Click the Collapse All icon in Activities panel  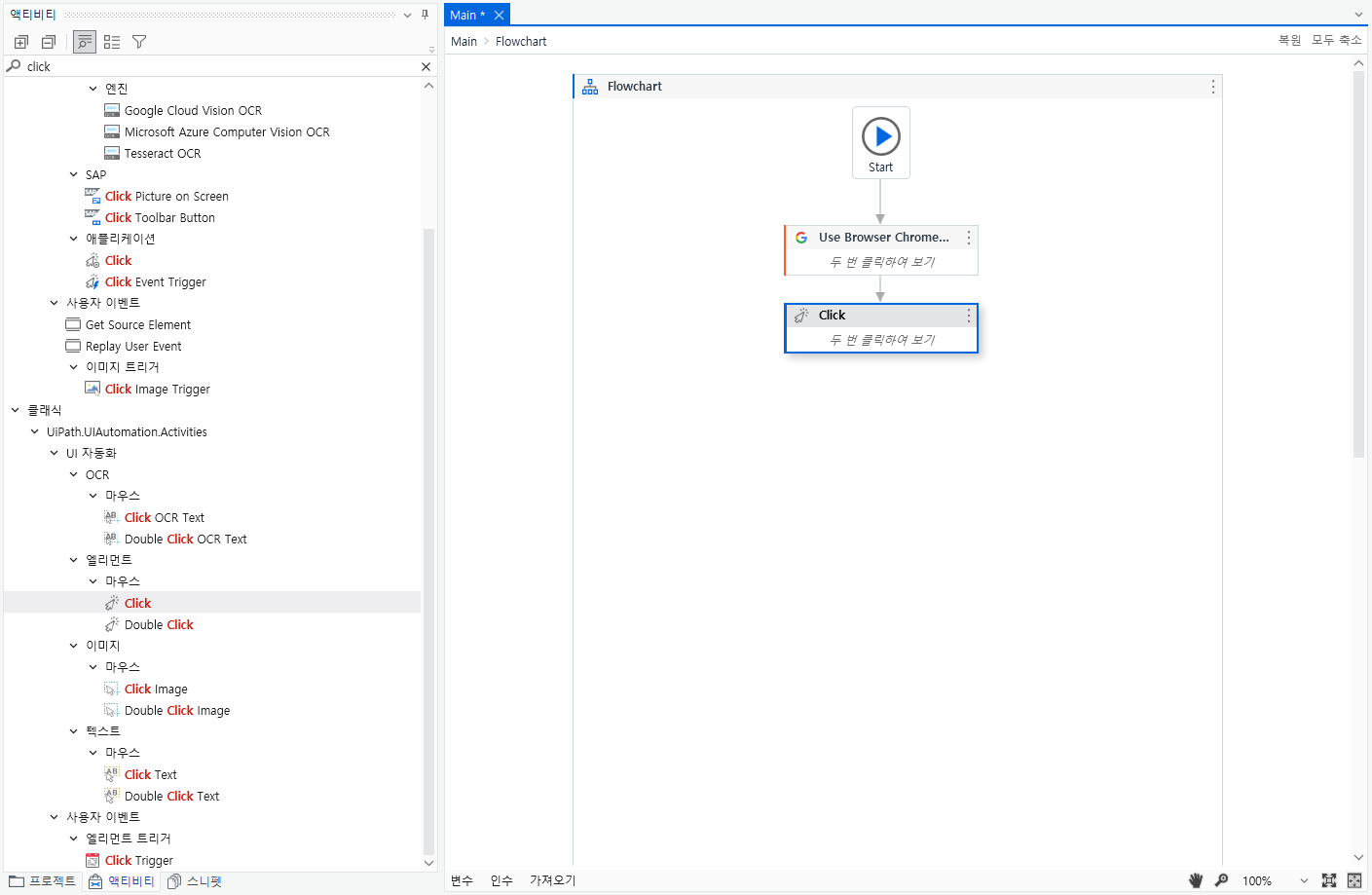click(x=49, y=42)
